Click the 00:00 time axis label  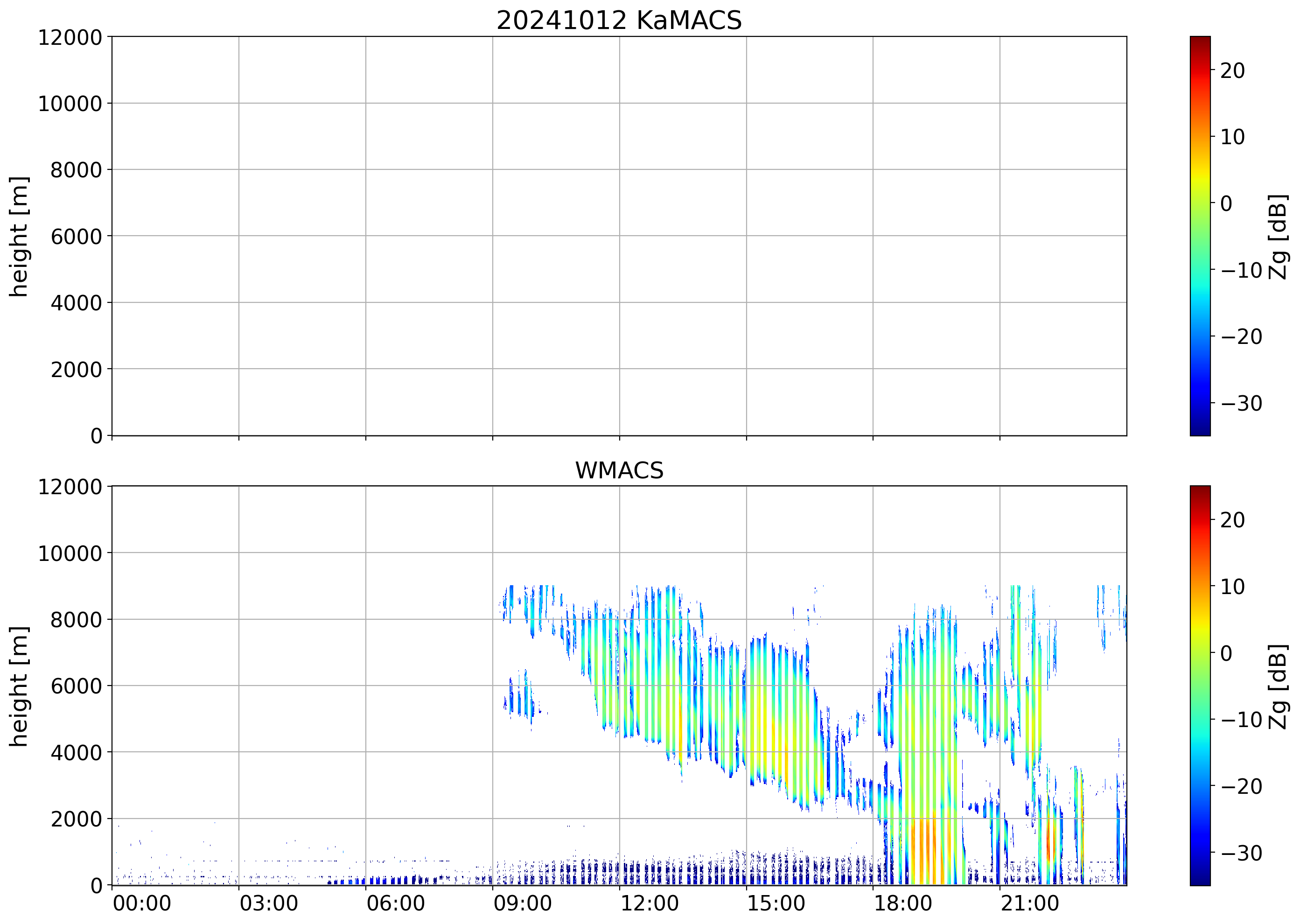tap(142, 903)
